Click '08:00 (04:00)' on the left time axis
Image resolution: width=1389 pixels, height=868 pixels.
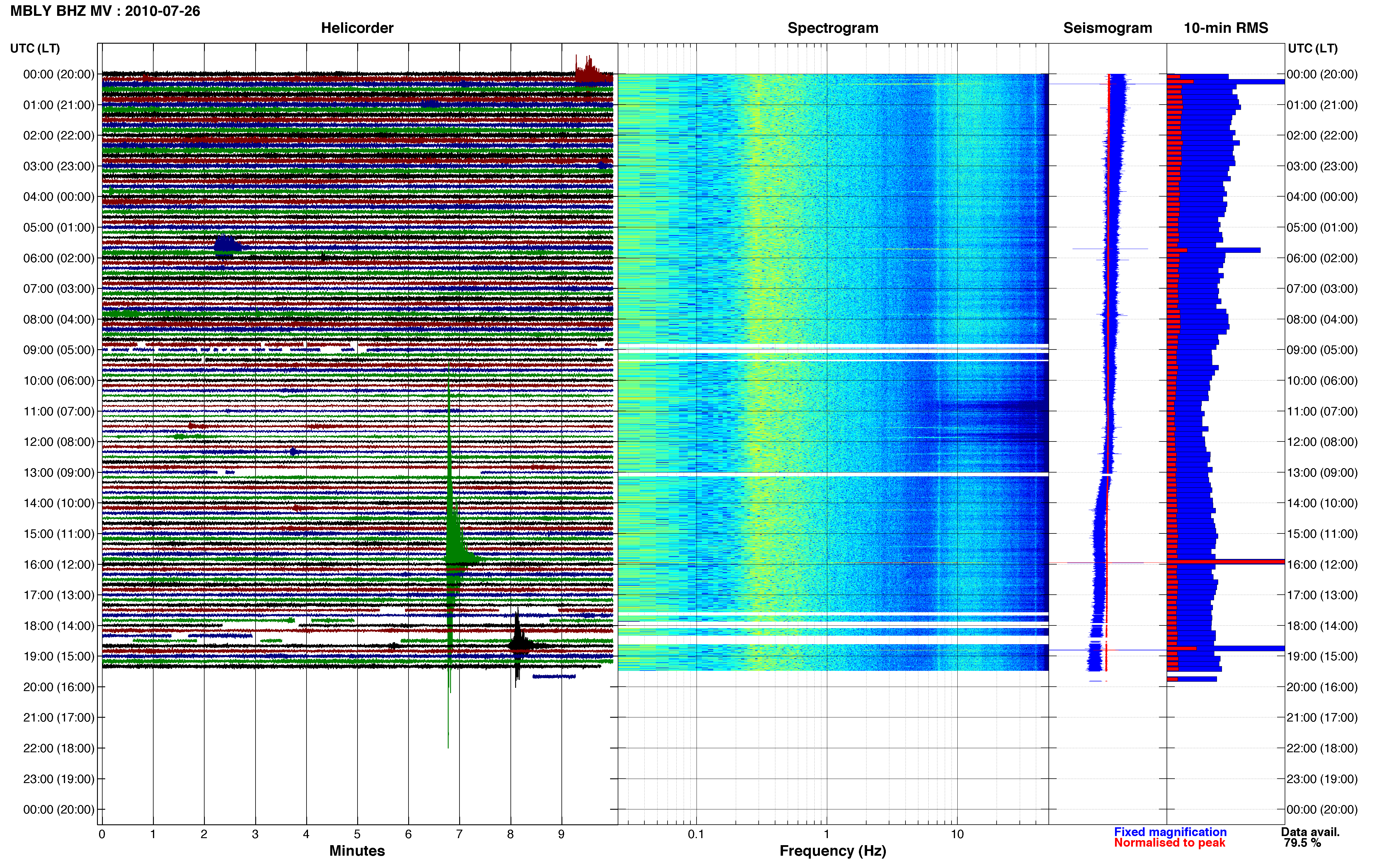coord(59,319)
